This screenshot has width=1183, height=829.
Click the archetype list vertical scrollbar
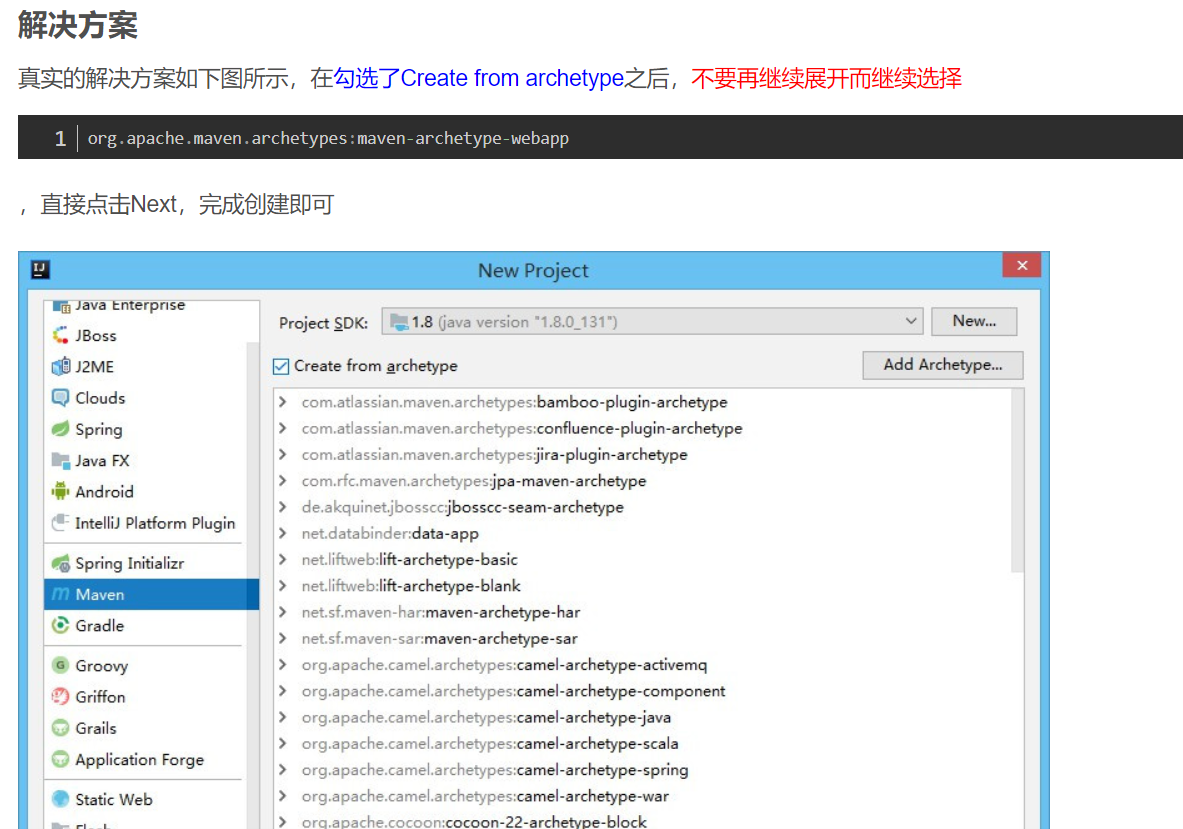(x=1017, y=481)
